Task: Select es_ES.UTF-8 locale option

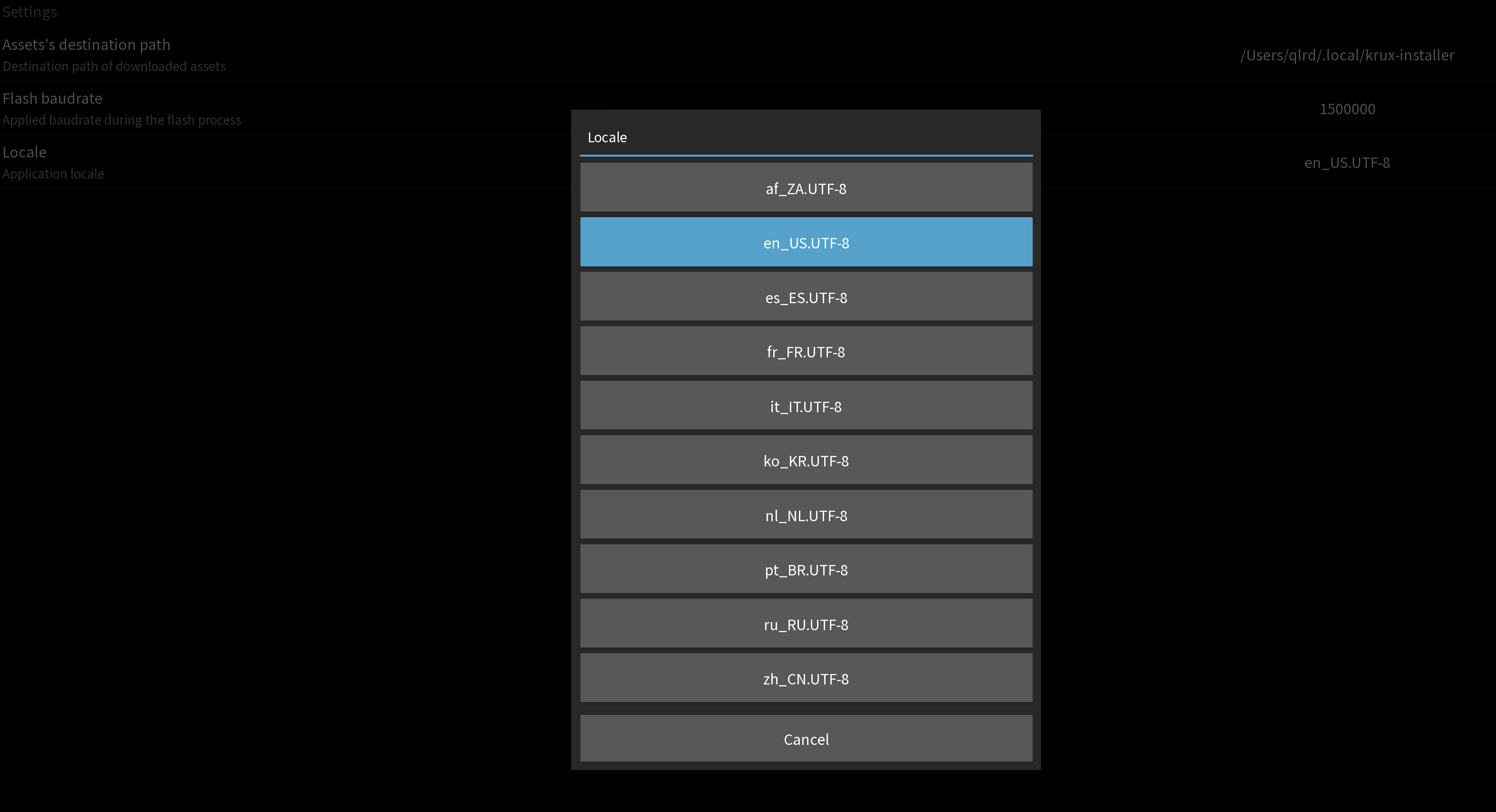Action: tap(806, 297)
